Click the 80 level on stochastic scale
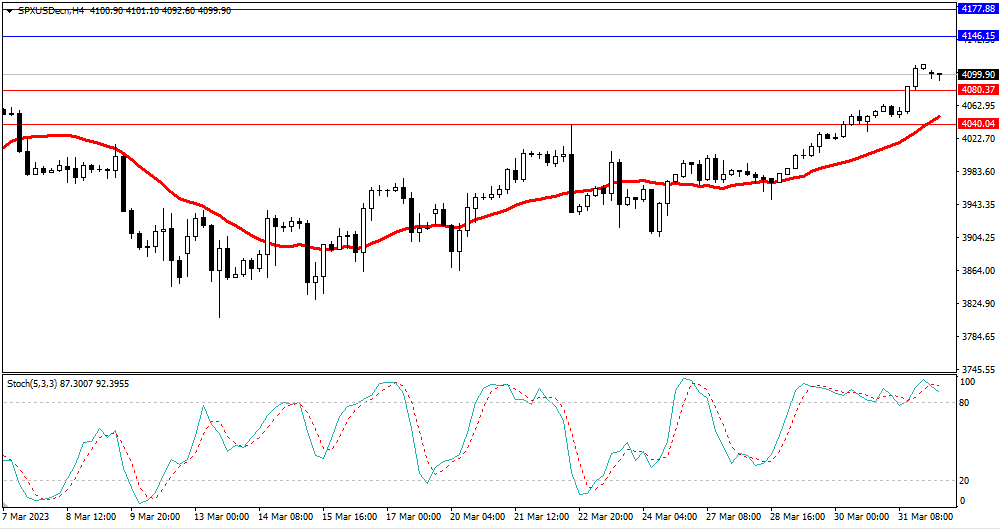The width and height of the screenshot is (1000, 529). (x=966, y=403)
